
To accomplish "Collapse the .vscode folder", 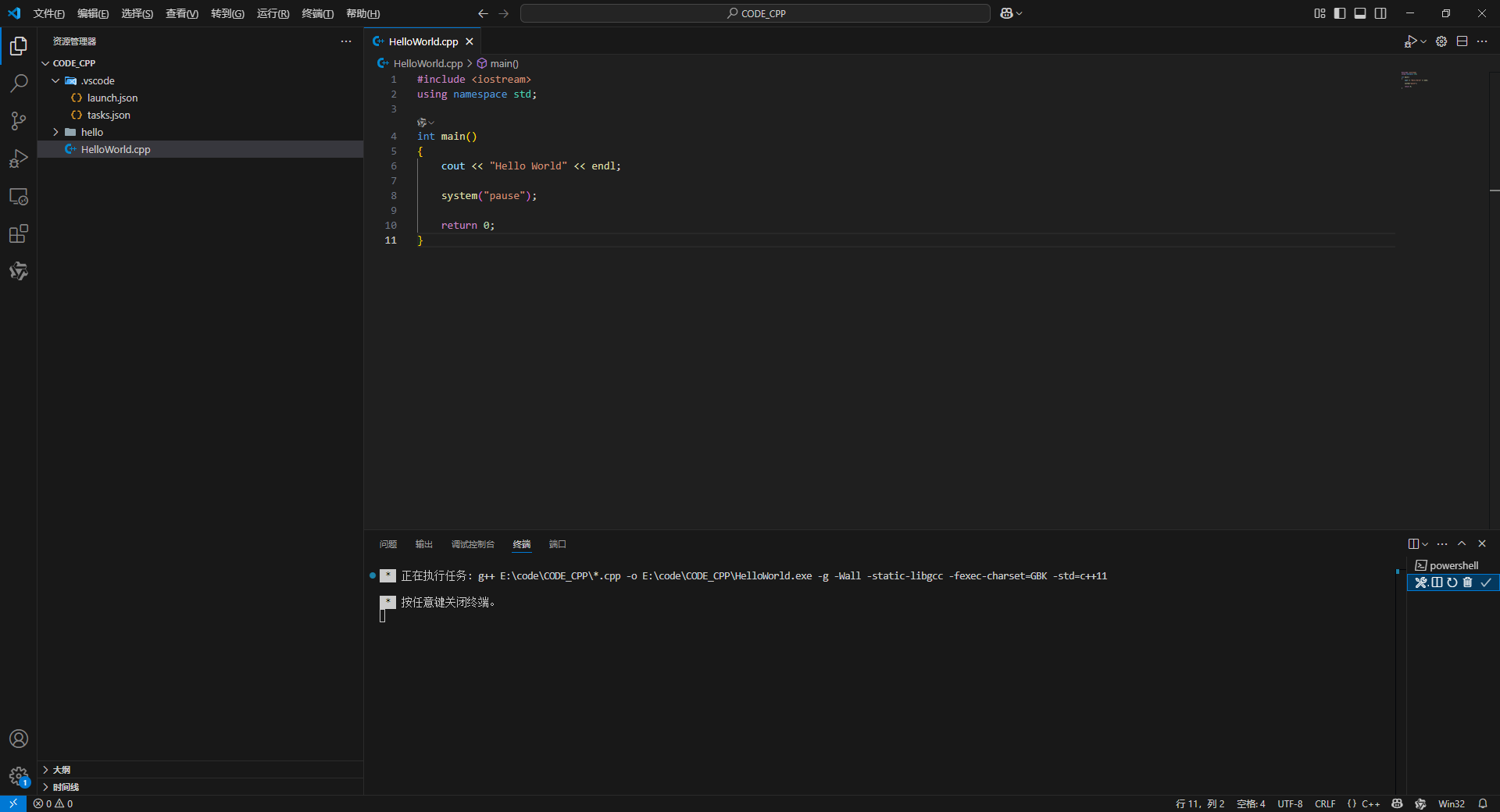I will 55,80.
